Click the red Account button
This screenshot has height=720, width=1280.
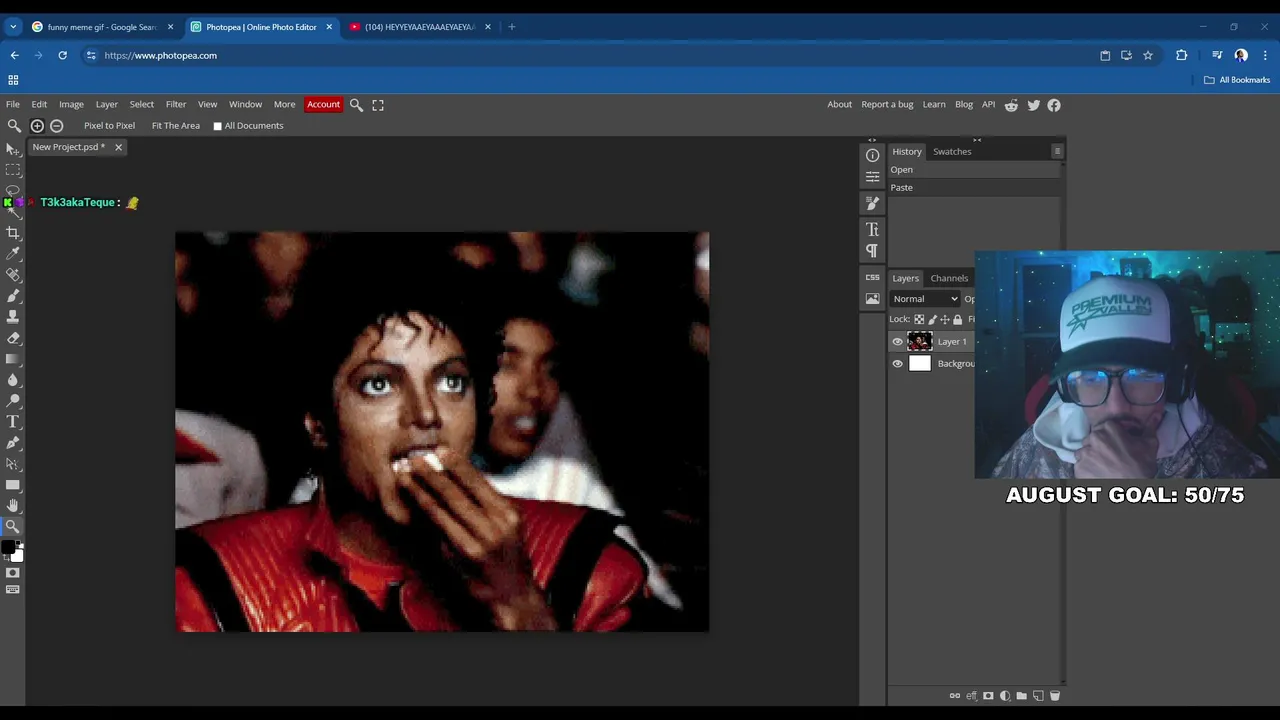point(323,105)
